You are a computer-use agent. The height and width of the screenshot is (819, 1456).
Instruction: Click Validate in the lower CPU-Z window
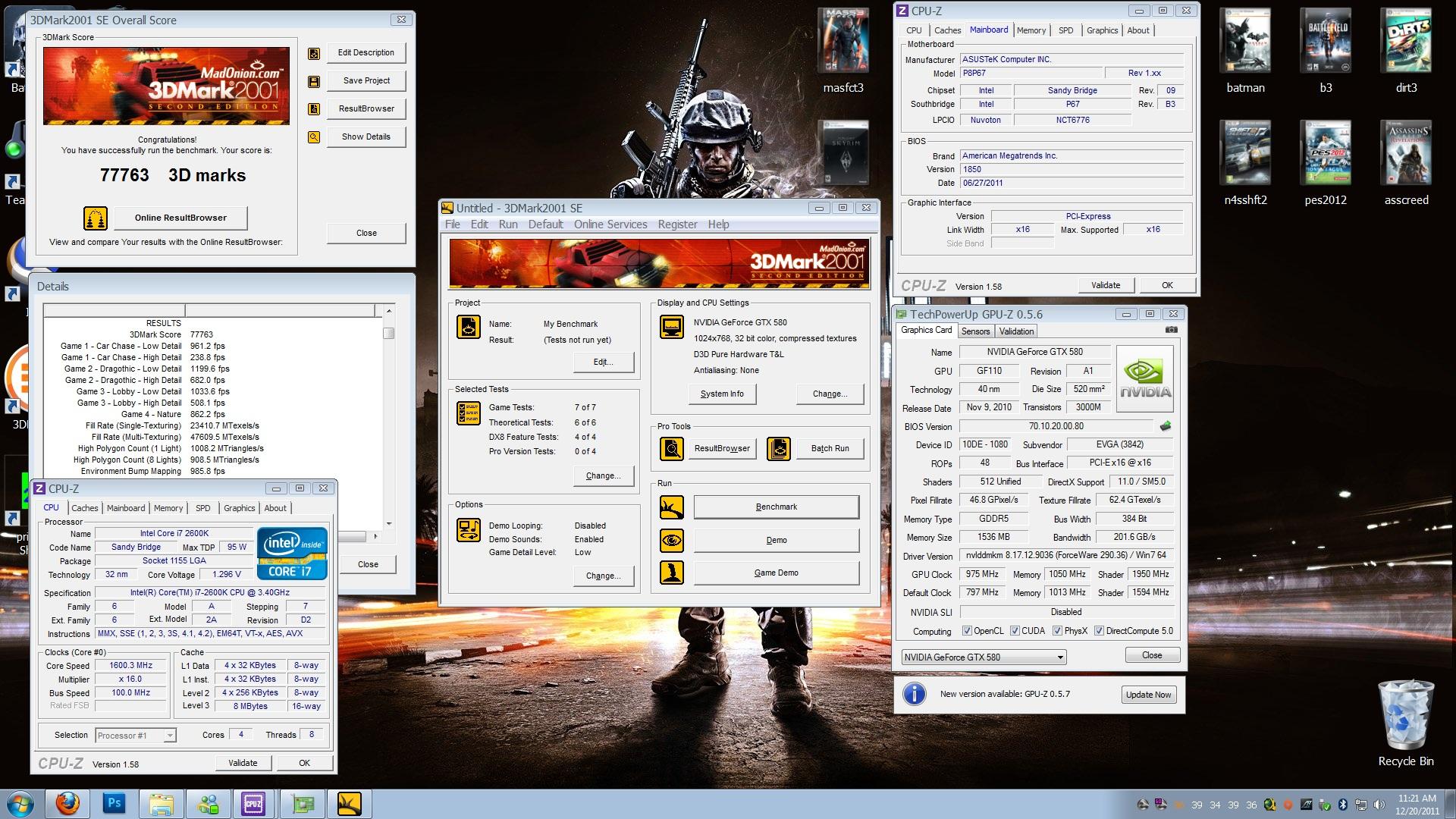point(243,764)
